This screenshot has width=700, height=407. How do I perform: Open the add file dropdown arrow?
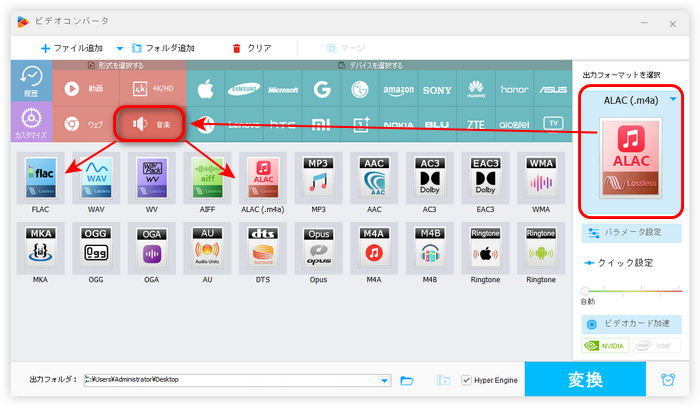pyautogui.click(x=120, y=48)
